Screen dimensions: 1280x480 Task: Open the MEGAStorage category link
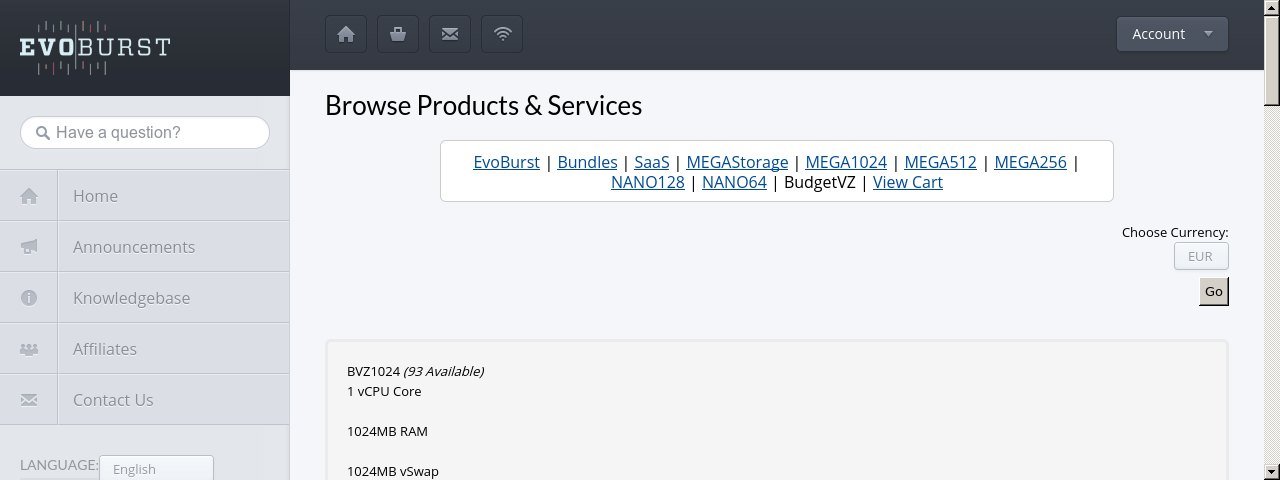pyautogui.click(x=737, y=162)
